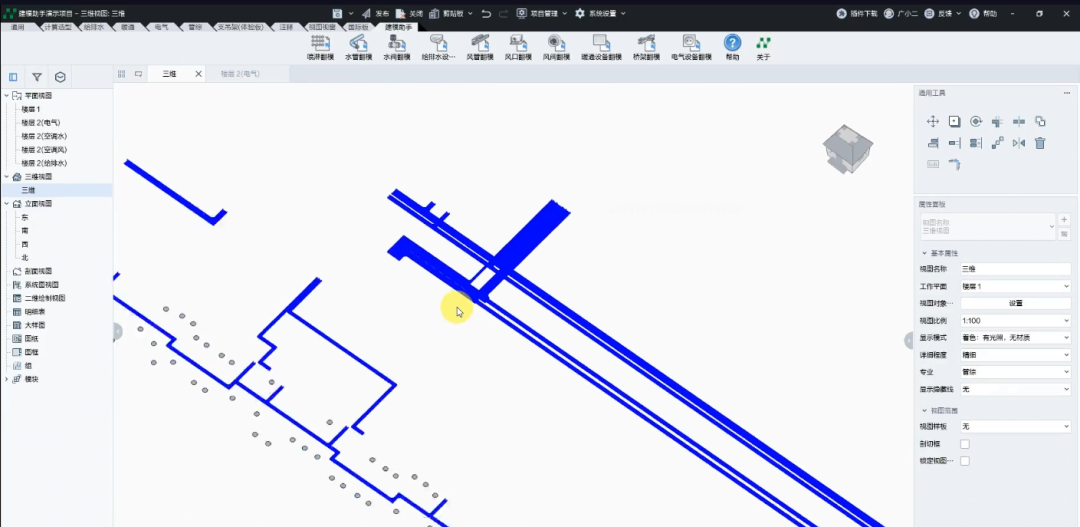Click the 设置 button for 视图对象
The height and width of the screenshot is (527, 1080).
[x=1015, y=303]
